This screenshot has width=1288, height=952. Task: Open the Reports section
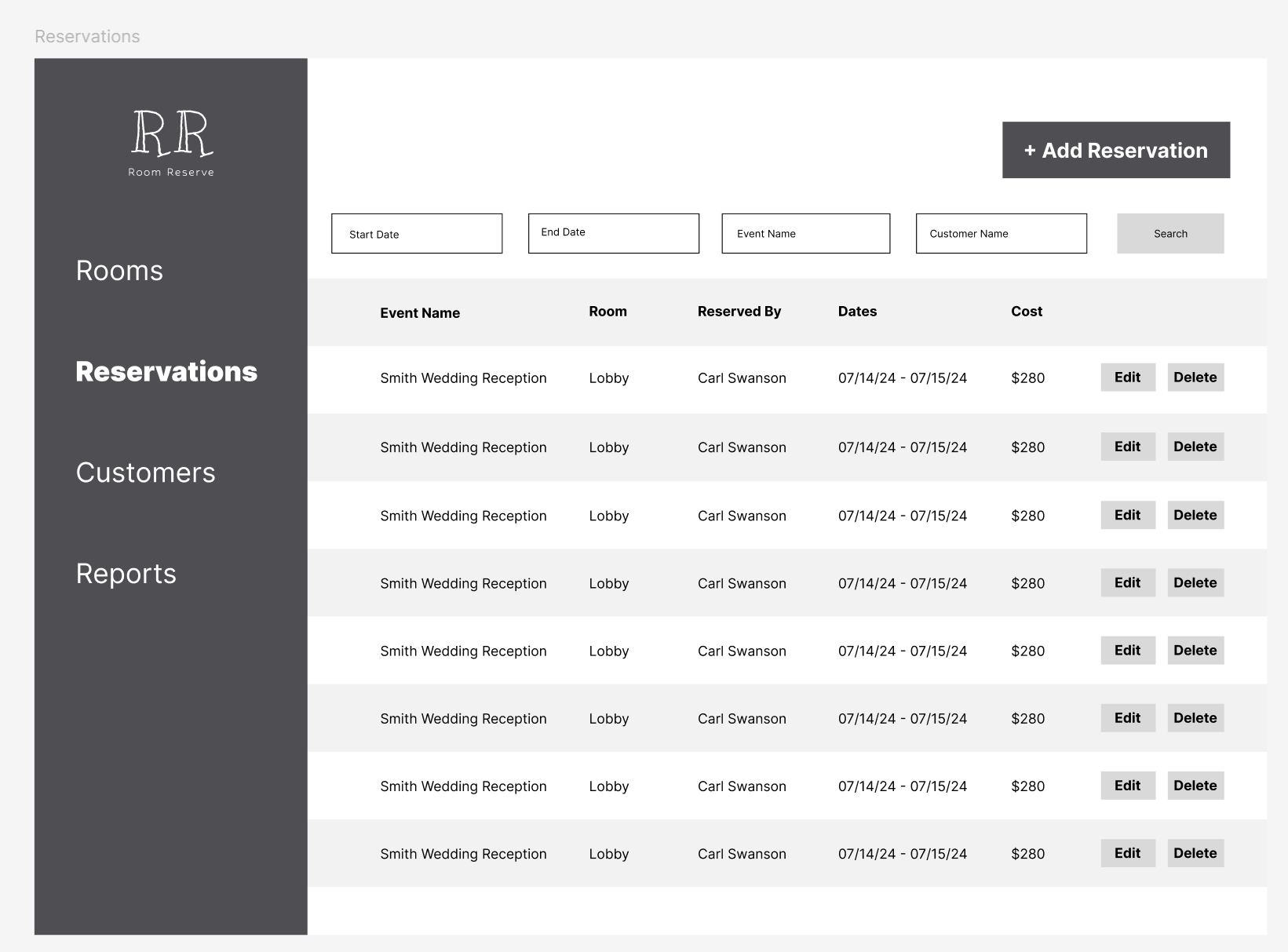(126, 574)
